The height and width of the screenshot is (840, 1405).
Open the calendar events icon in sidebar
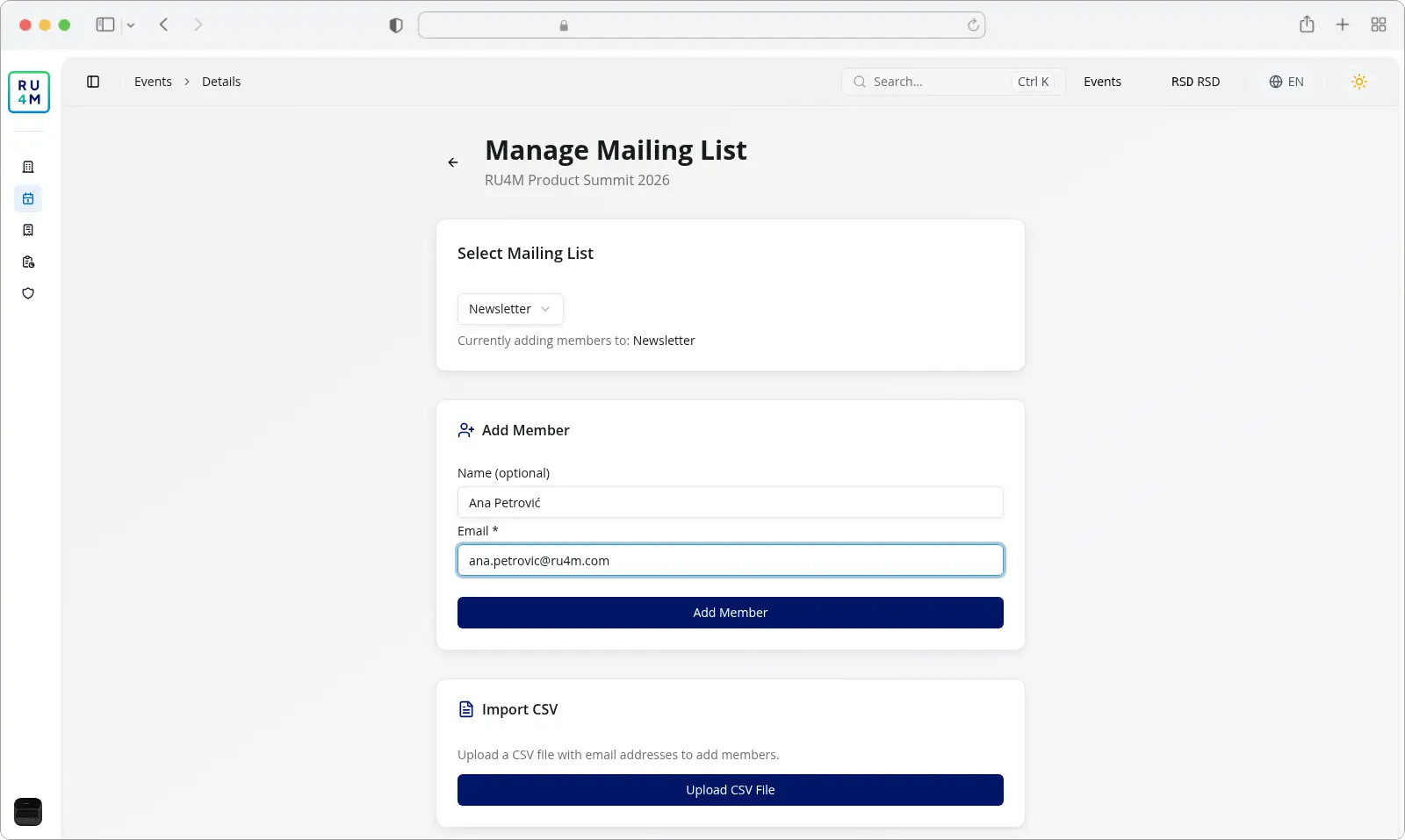point(28,198)
